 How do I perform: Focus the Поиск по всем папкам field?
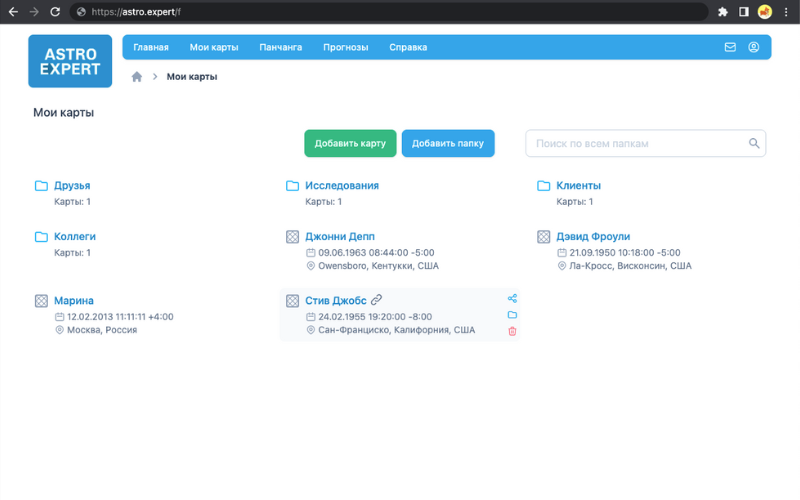[x=638, y=144]
